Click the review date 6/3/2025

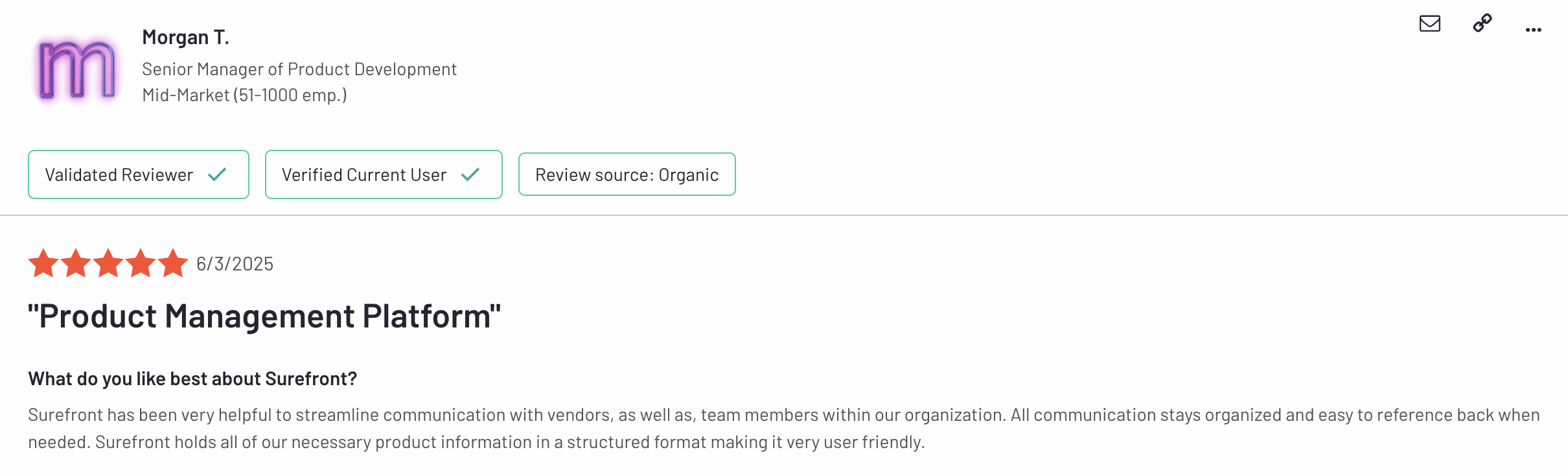(235, 264)
